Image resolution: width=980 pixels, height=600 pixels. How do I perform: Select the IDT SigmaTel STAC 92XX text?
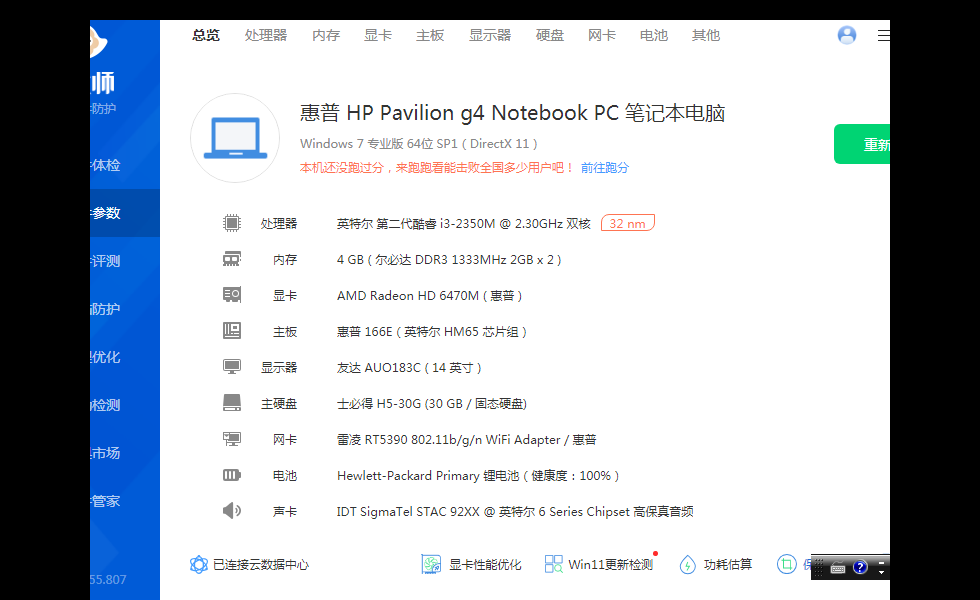tap(515, 512)
